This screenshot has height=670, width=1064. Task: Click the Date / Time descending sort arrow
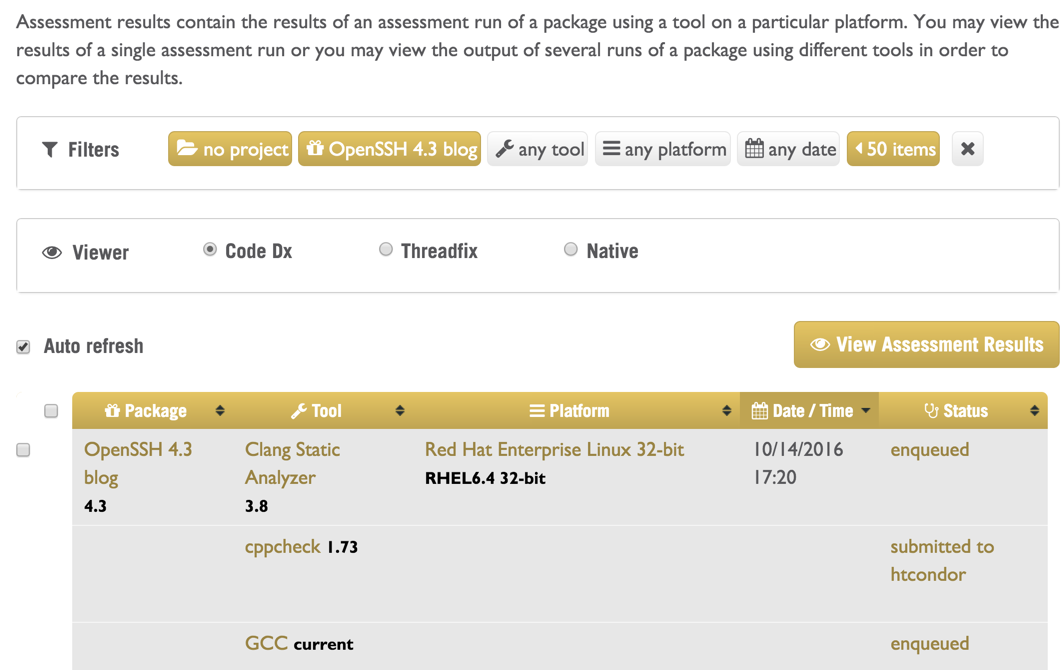pos(866,411)
